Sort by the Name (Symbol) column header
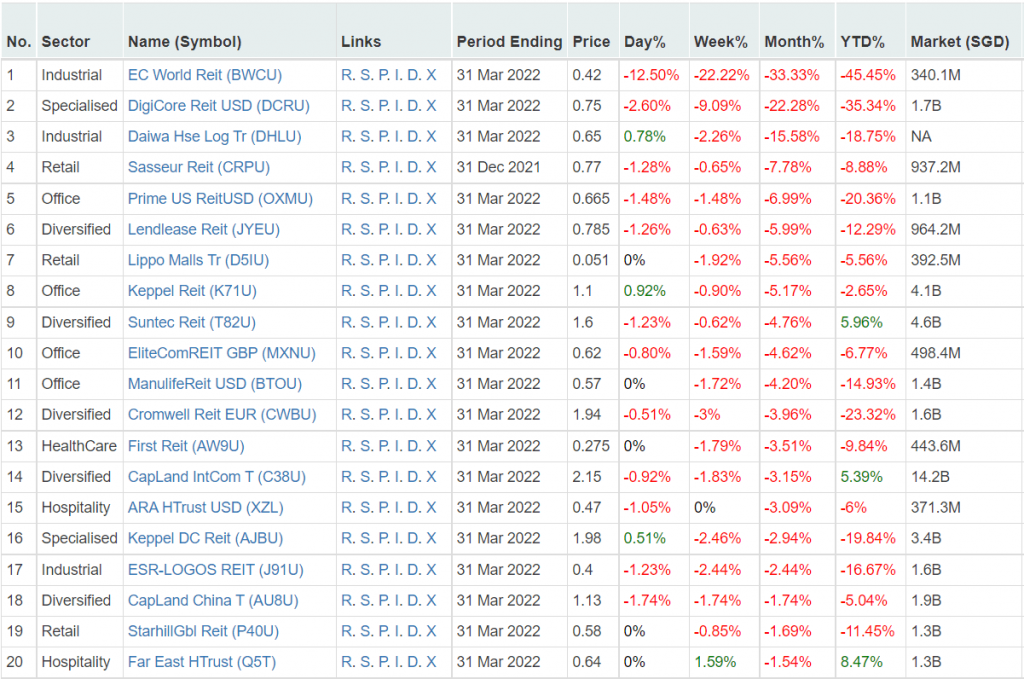Image resolution: width=1024 pixels, height=679 pixels. click(x=184, y=42)
